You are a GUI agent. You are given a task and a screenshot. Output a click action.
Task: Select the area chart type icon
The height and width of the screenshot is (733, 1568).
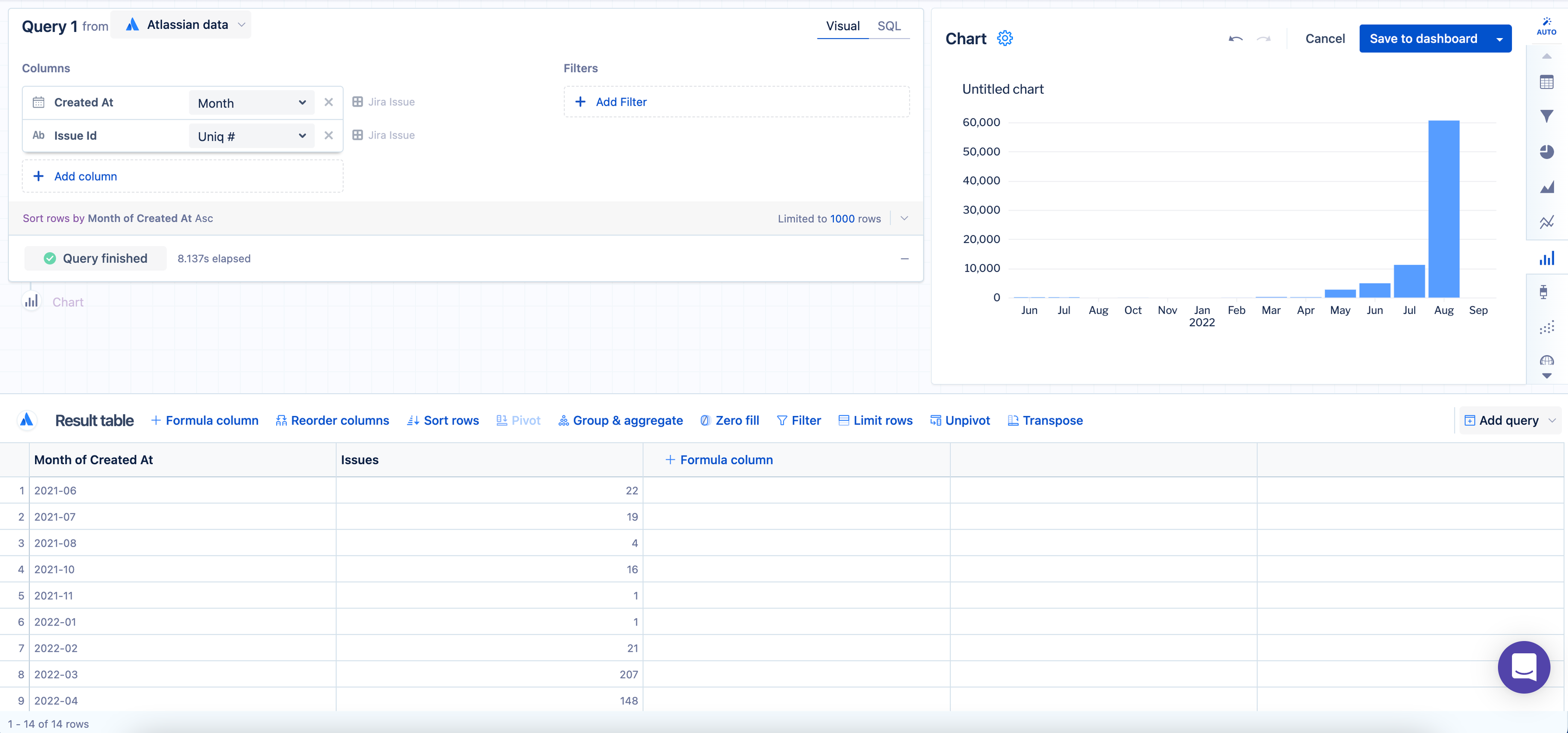coord(1546,187)
